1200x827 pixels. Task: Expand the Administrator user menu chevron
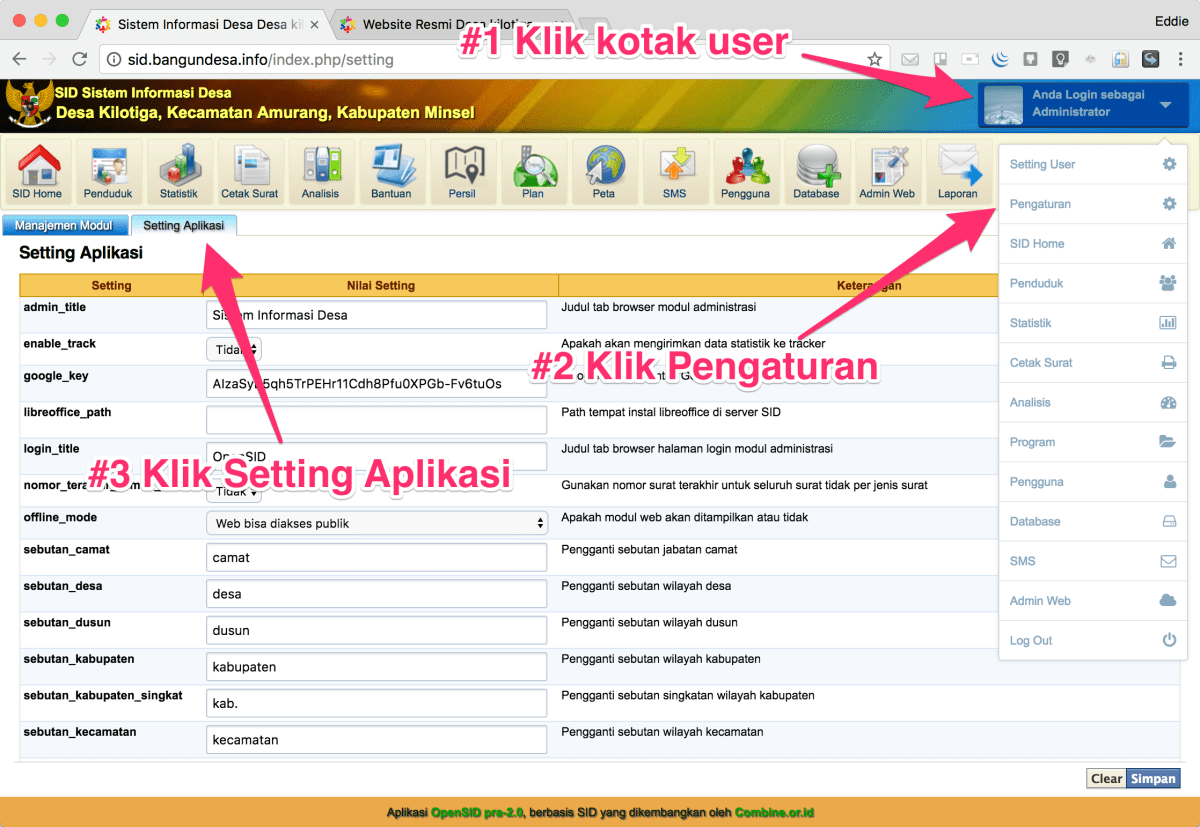[1163, 105]
